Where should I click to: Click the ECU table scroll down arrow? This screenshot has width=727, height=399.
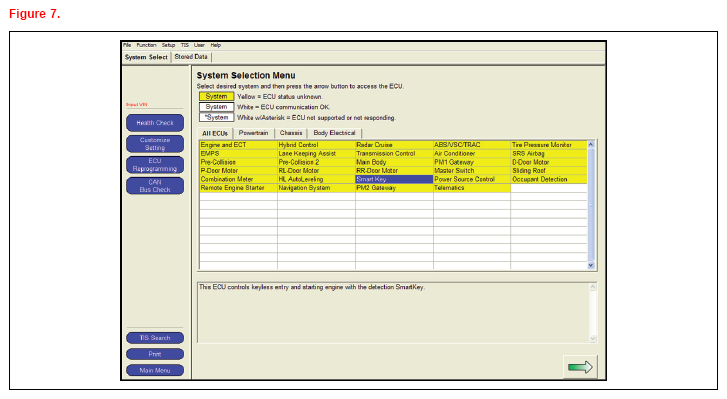[591, 266]
